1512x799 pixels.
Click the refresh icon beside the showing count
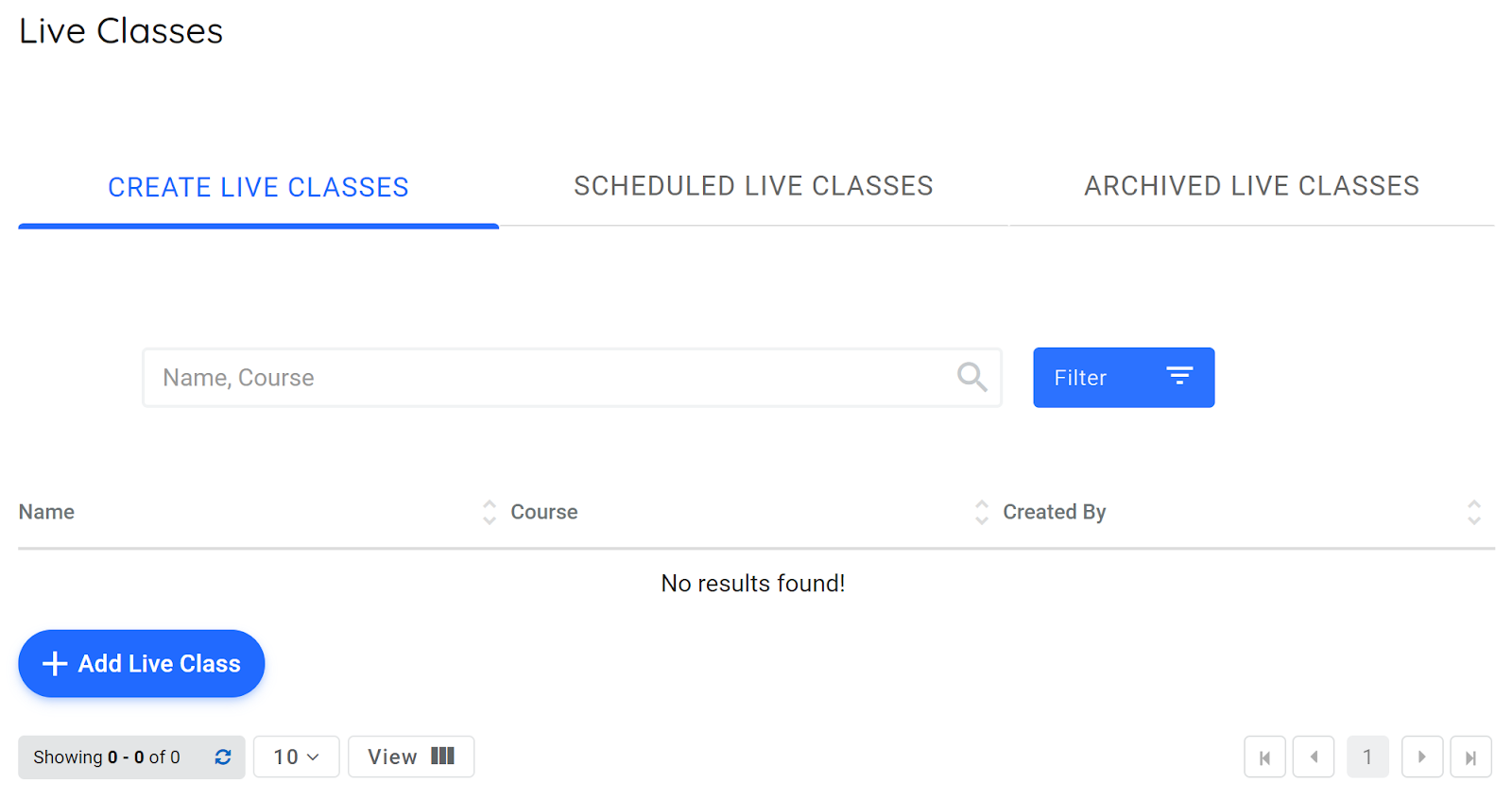[223, 756]
